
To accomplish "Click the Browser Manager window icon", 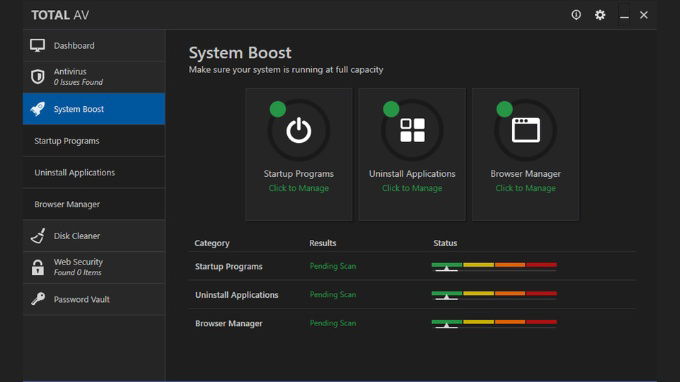I will (x=526, y=130).
